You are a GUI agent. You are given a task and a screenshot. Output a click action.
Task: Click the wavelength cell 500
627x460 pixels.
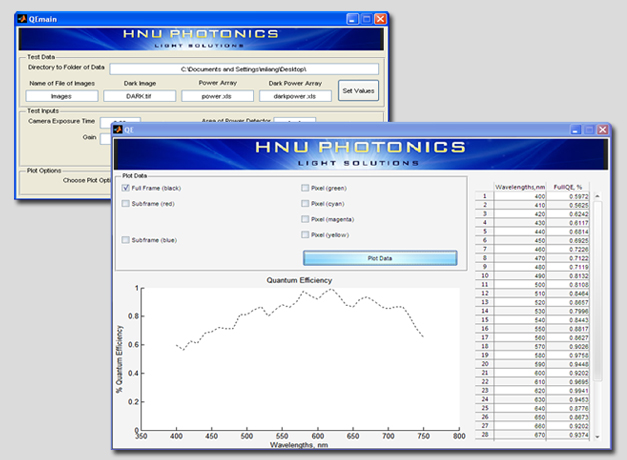pos(520,285)
